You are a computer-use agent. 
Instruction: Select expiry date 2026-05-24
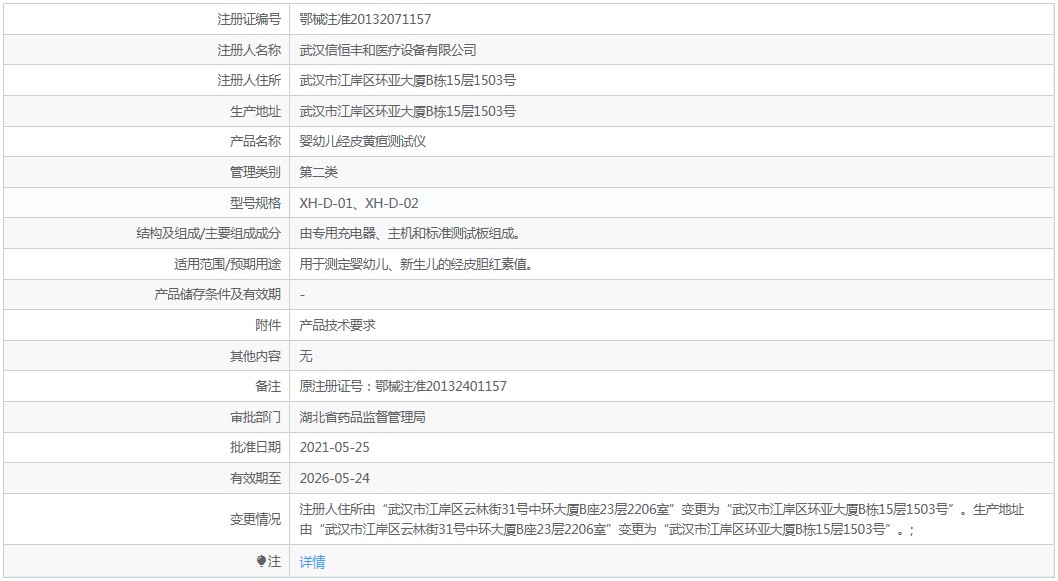pyautogui.click(x=335, y=478)
